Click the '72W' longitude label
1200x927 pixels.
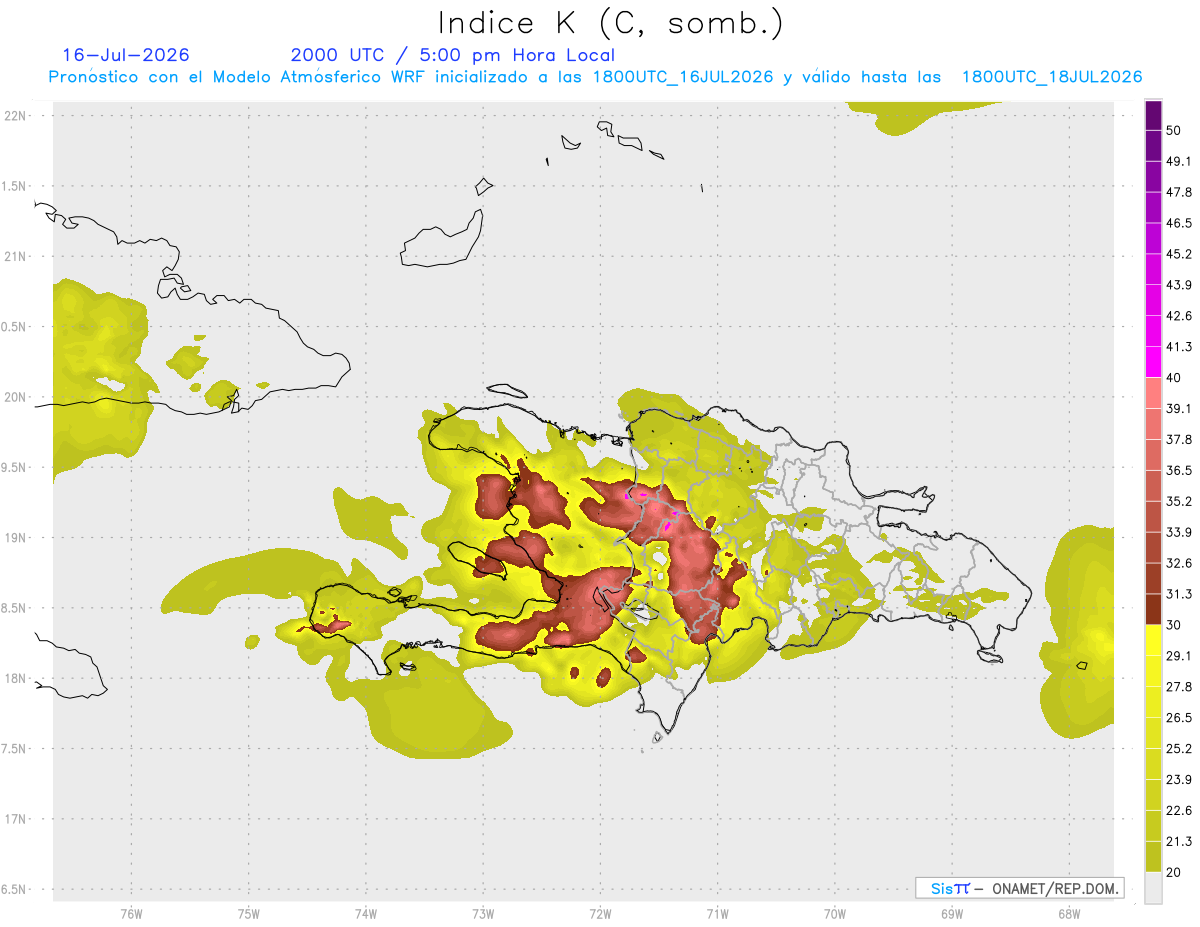click(x=600, y=914)
